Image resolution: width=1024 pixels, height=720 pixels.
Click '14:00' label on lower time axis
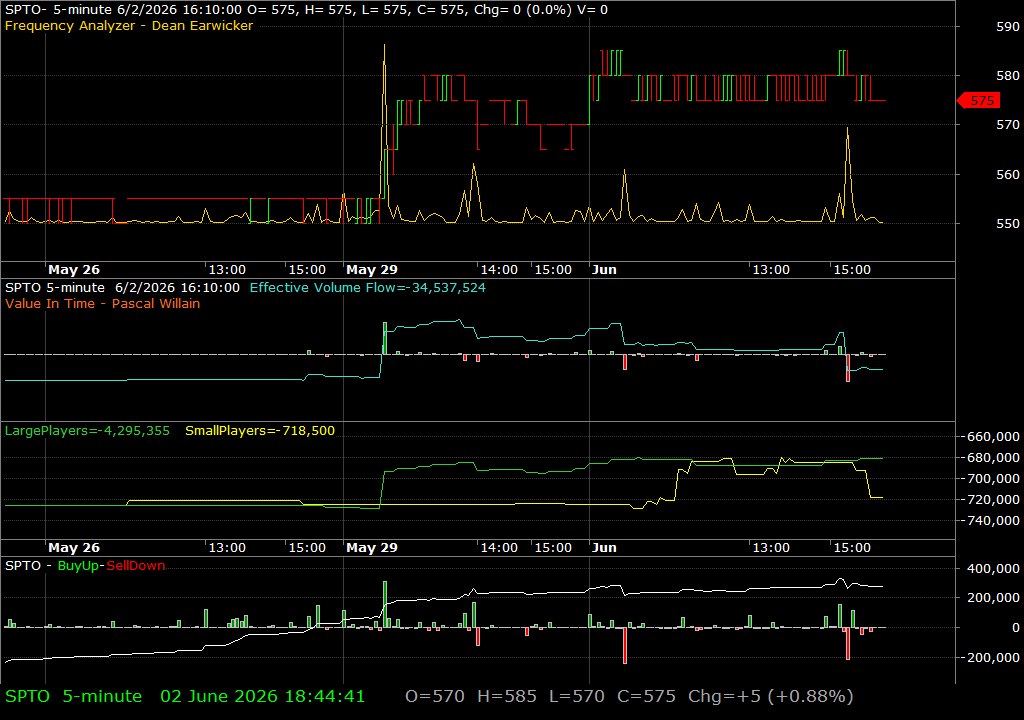[x=499, y=548]
